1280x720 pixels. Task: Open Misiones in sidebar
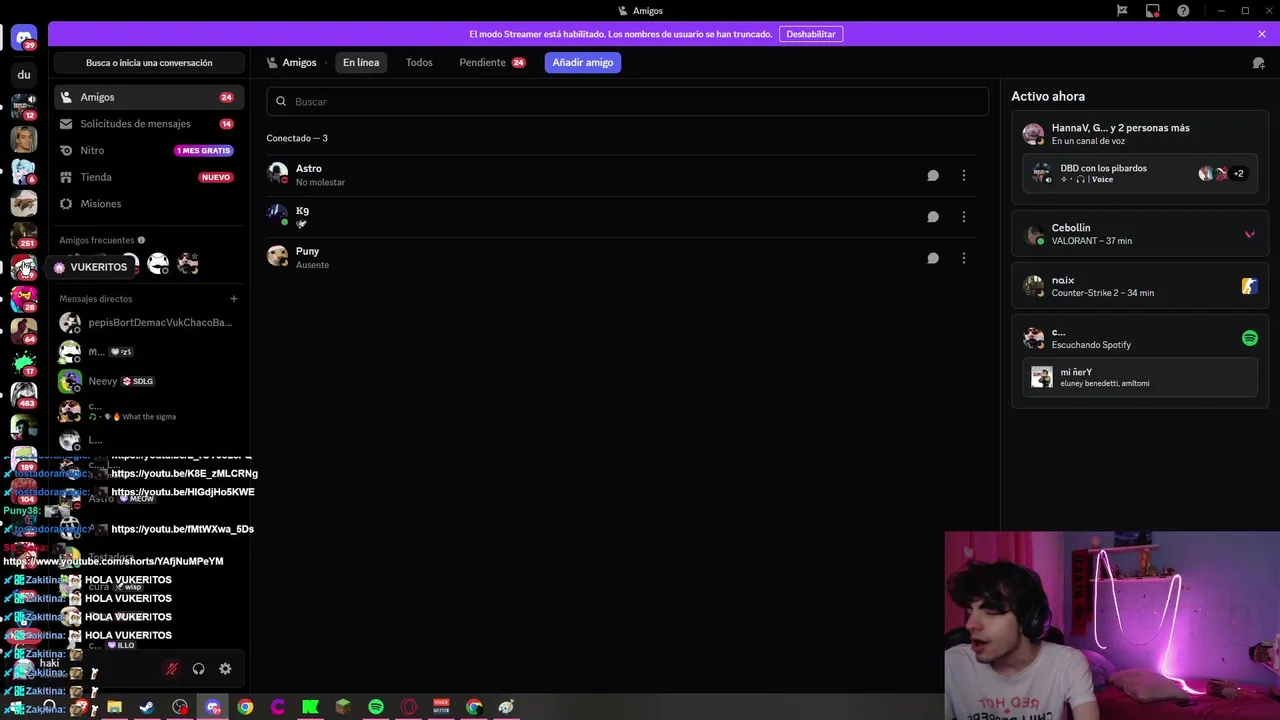[x=149, y=204]
